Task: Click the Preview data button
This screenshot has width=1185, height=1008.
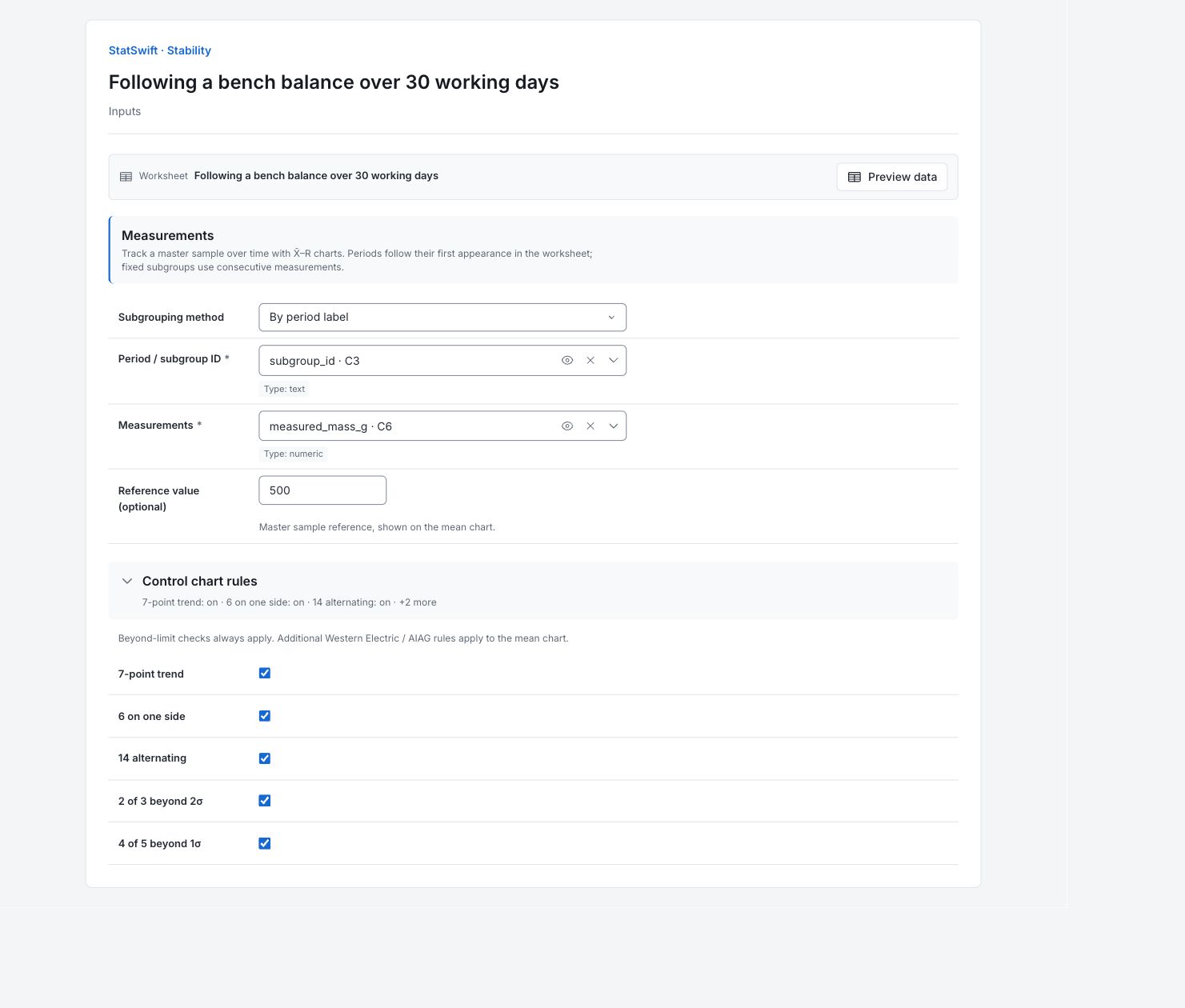Action: (x=892, y=177)
